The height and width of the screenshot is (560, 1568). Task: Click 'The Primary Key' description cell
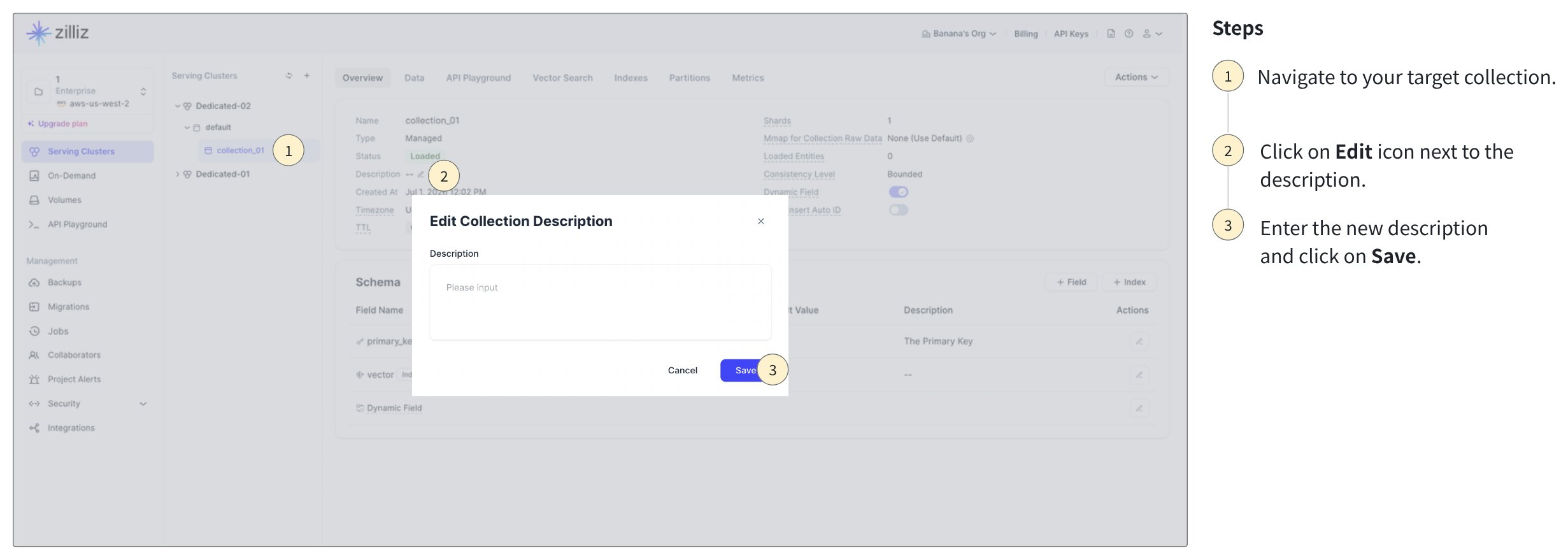pos(938,341)
